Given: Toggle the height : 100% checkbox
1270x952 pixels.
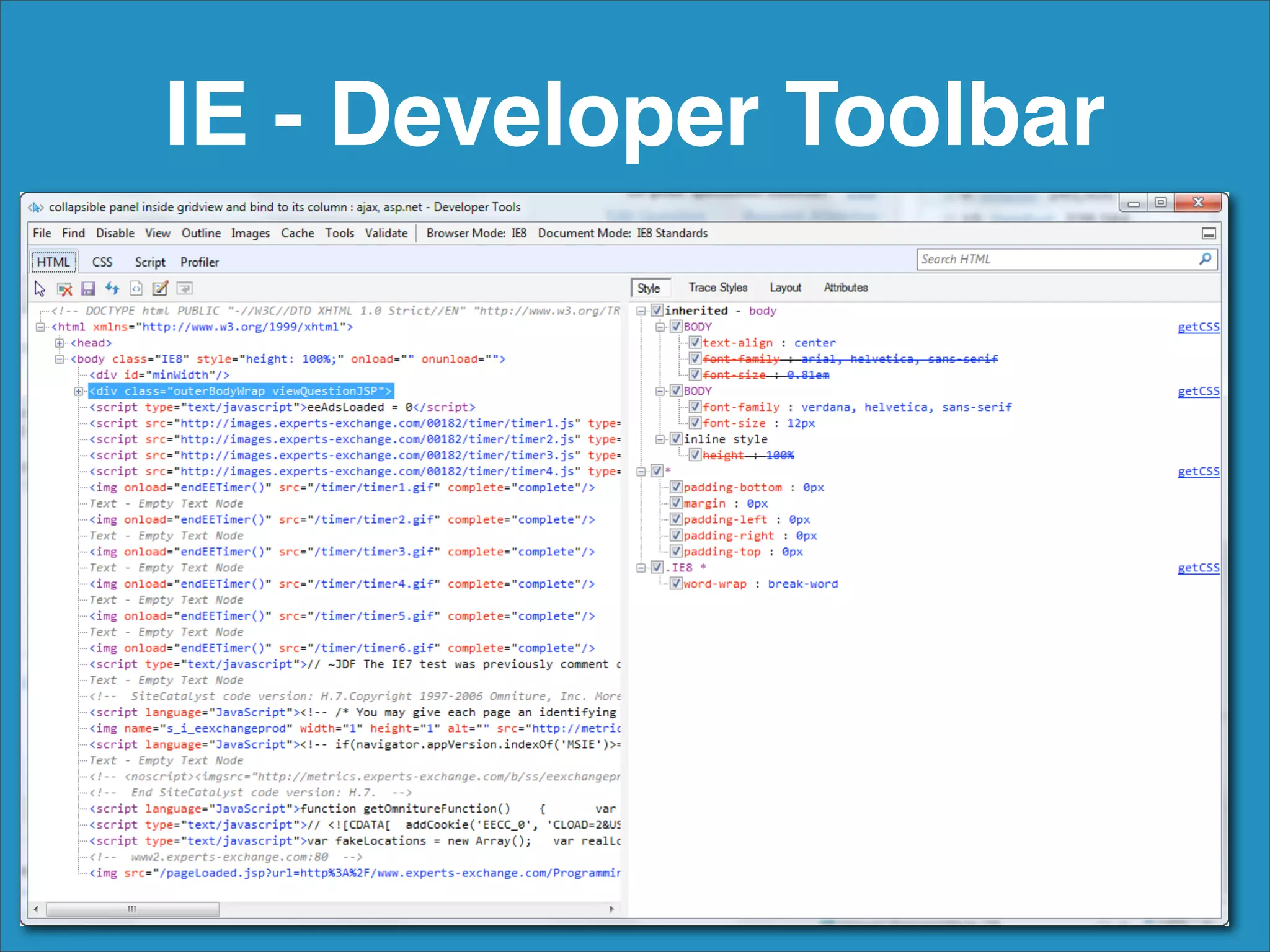Looking at the screenshot, I should point(695,455).
